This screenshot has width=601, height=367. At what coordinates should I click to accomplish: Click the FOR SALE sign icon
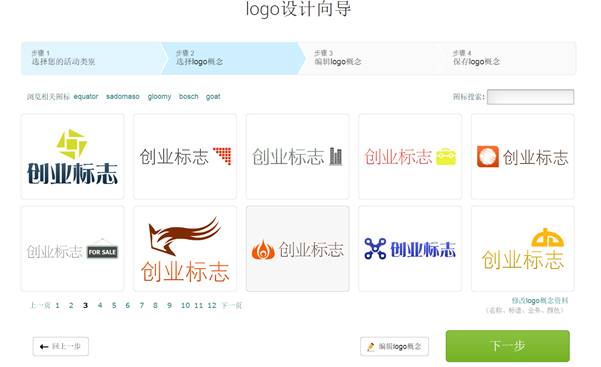[x=102, y=250]
